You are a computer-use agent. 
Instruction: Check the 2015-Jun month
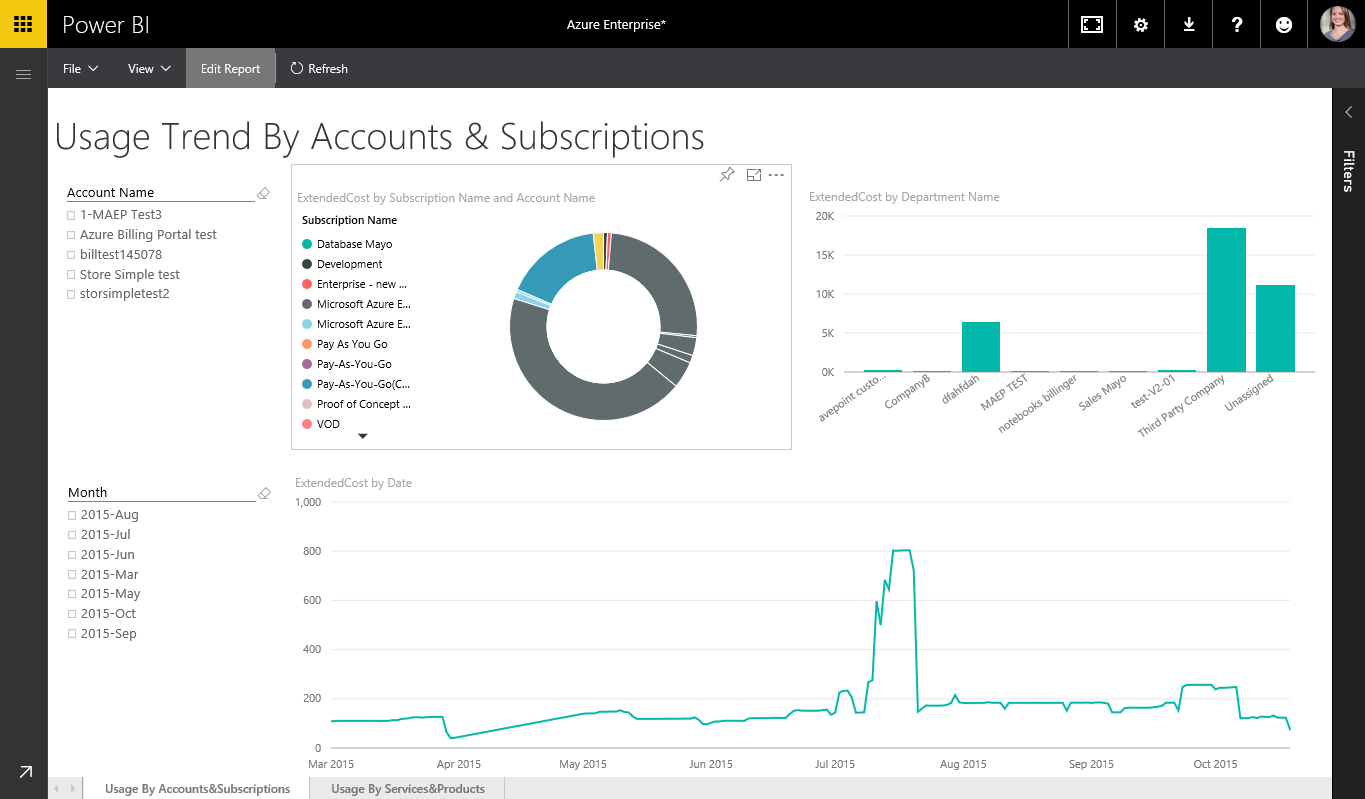coord(72,555)
